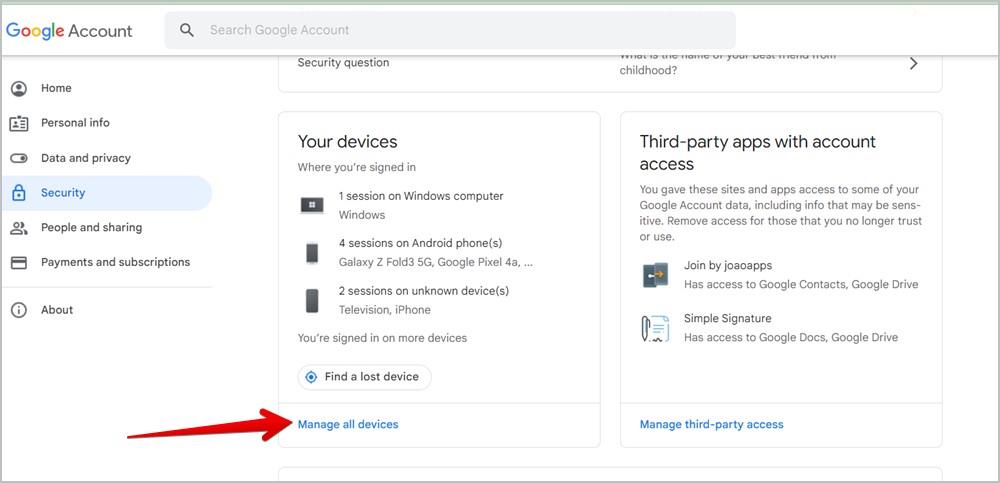Click the Personal info ID card icon
The height and width of the screenshot is (483, 1000).
tap(19, 123)
